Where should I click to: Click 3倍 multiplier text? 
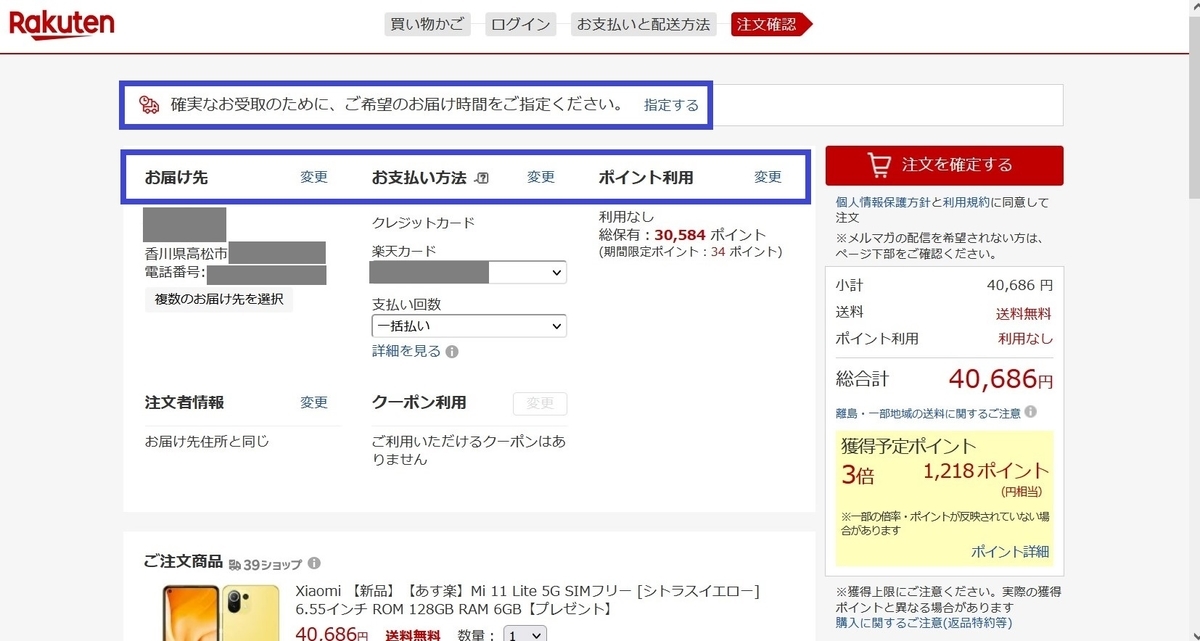click(858, 475)
